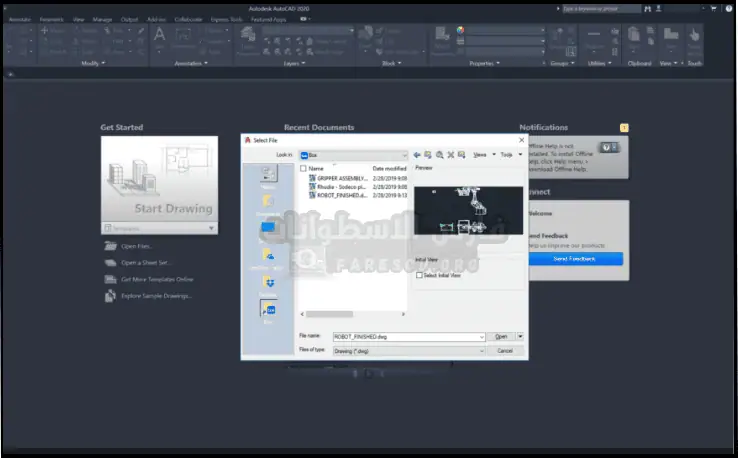Open Layer Properties icon in Layers panel

pyautogui.click(x=248, y=35)
